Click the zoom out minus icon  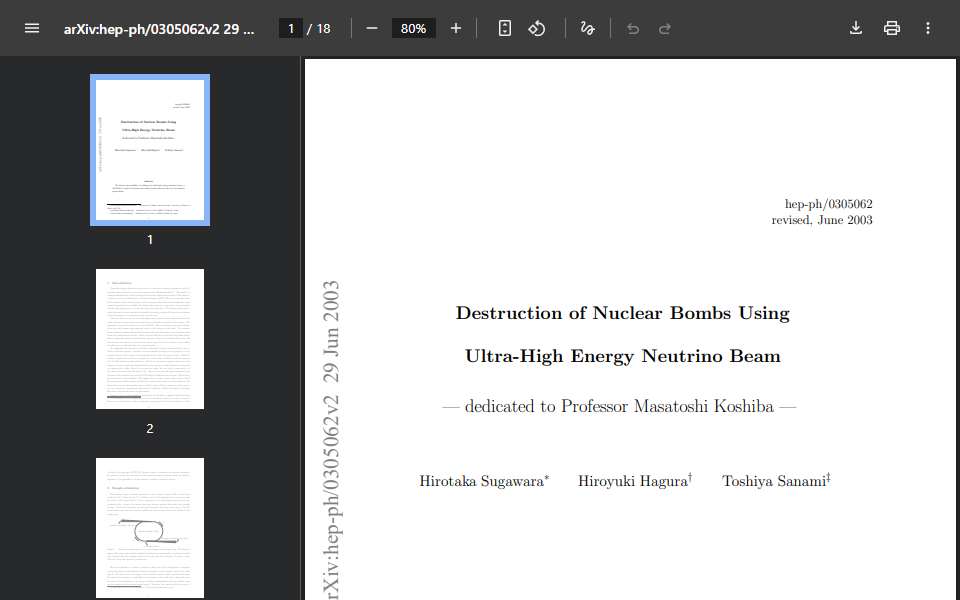tap(372, 28)
